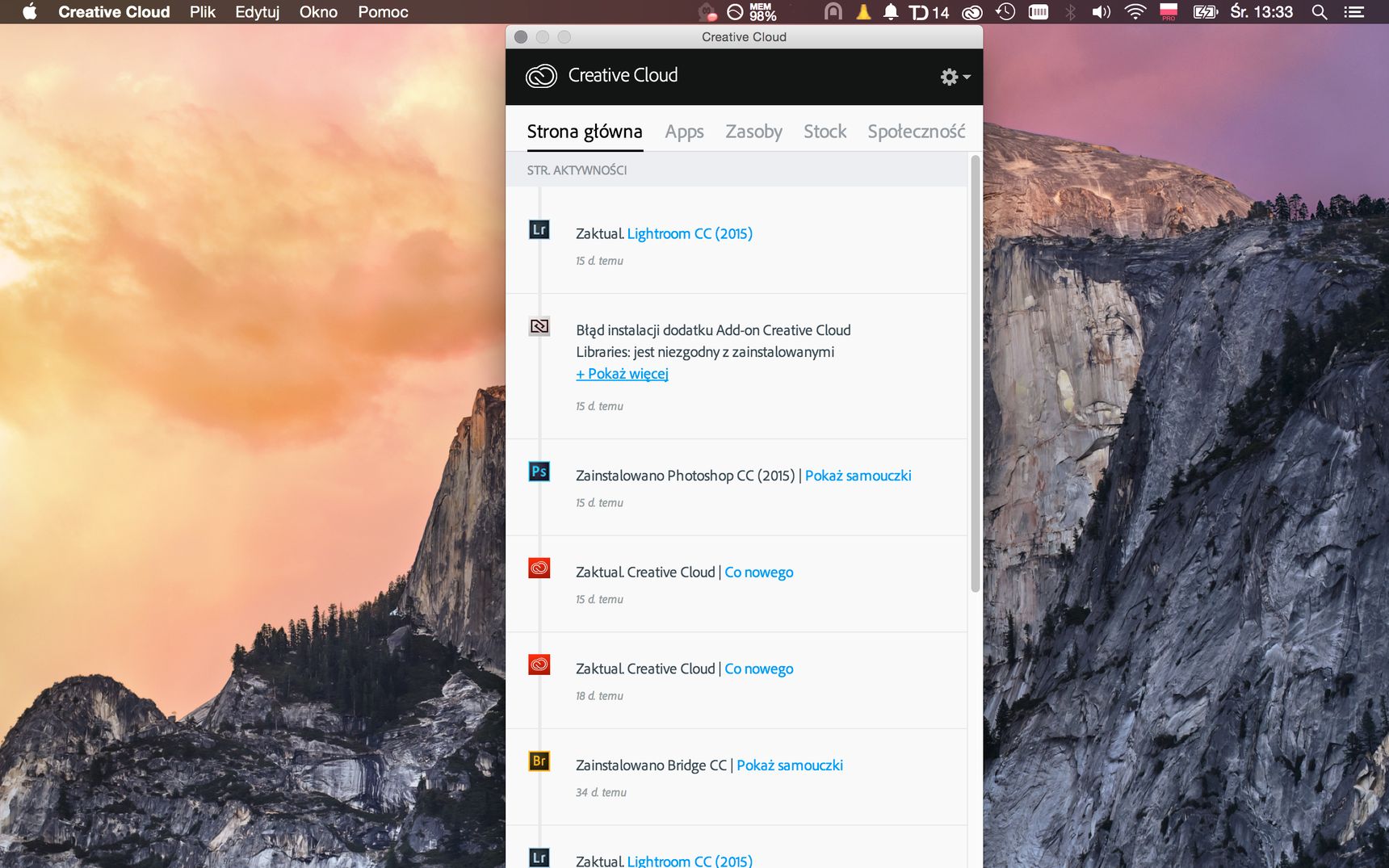Open the bottom Lightroom CC (2015) link
Viewport: 1389px width, 868px height.
coord(690,861)
